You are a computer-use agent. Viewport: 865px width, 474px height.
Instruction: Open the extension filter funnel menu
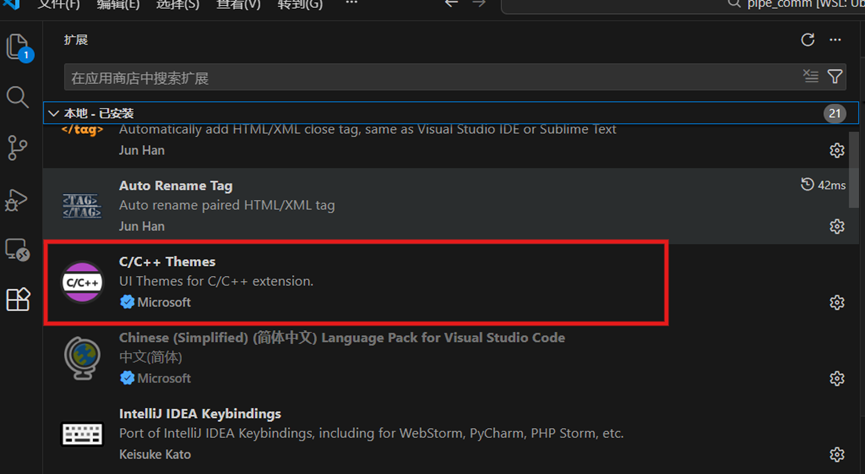(x=835, y=76)
